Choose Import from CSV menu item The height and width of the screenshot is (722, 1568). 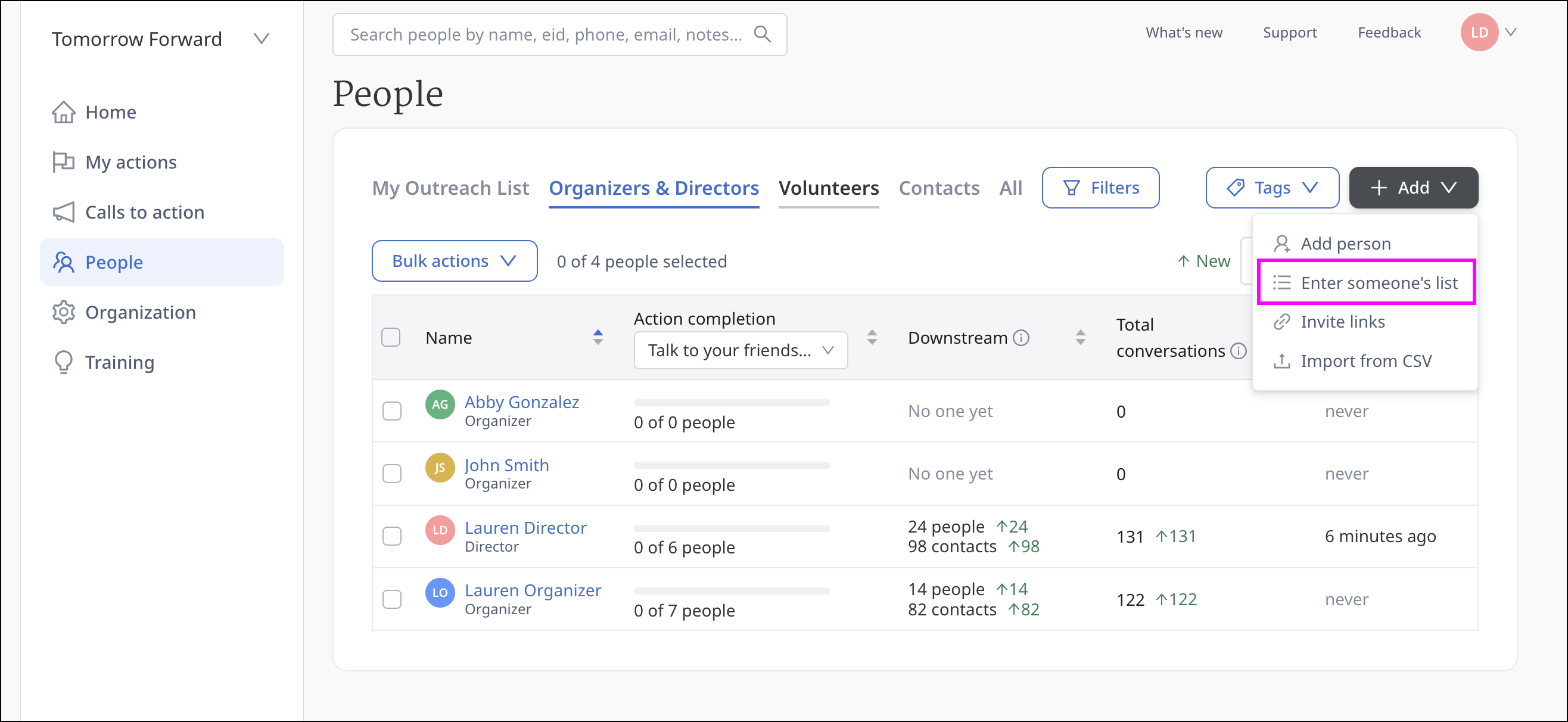[x=1365, y=361]
